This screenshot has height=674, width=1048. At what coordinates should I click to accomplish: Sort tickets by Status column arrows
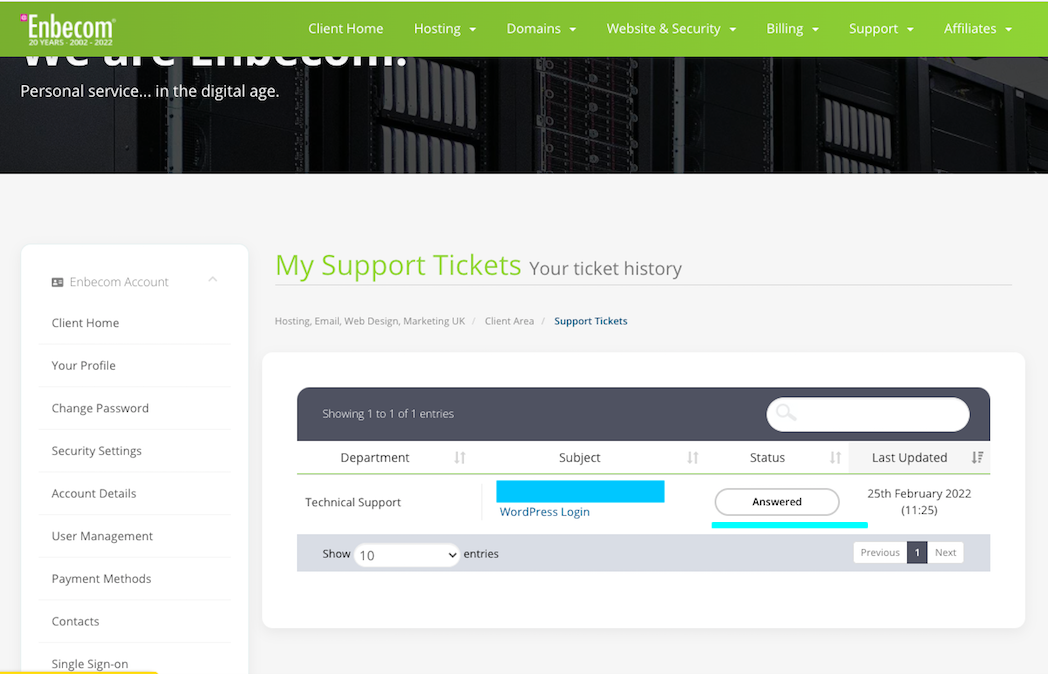coord(835,457)
